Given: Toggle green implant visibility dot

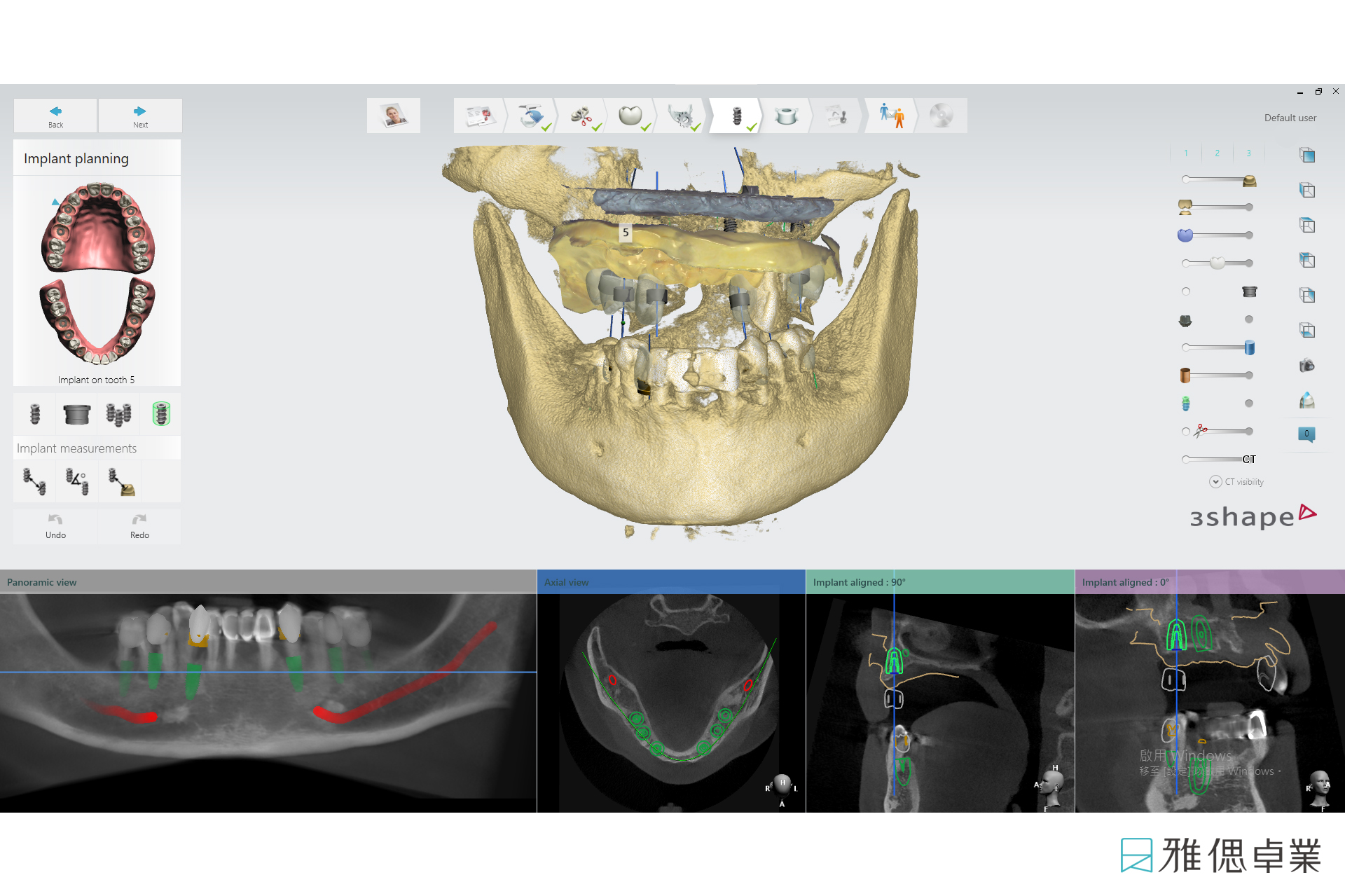Looking at the screenshot, I should (1248, 404).
